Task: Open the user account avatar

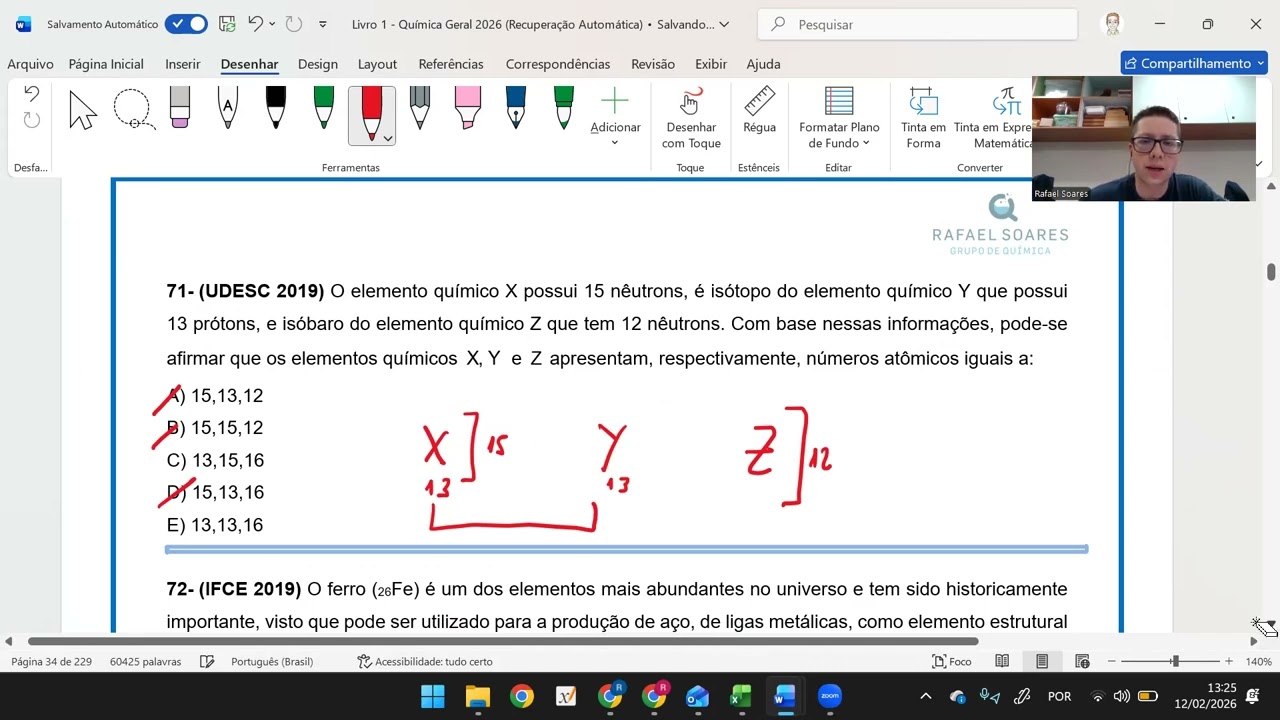Action: point(1112,24)
